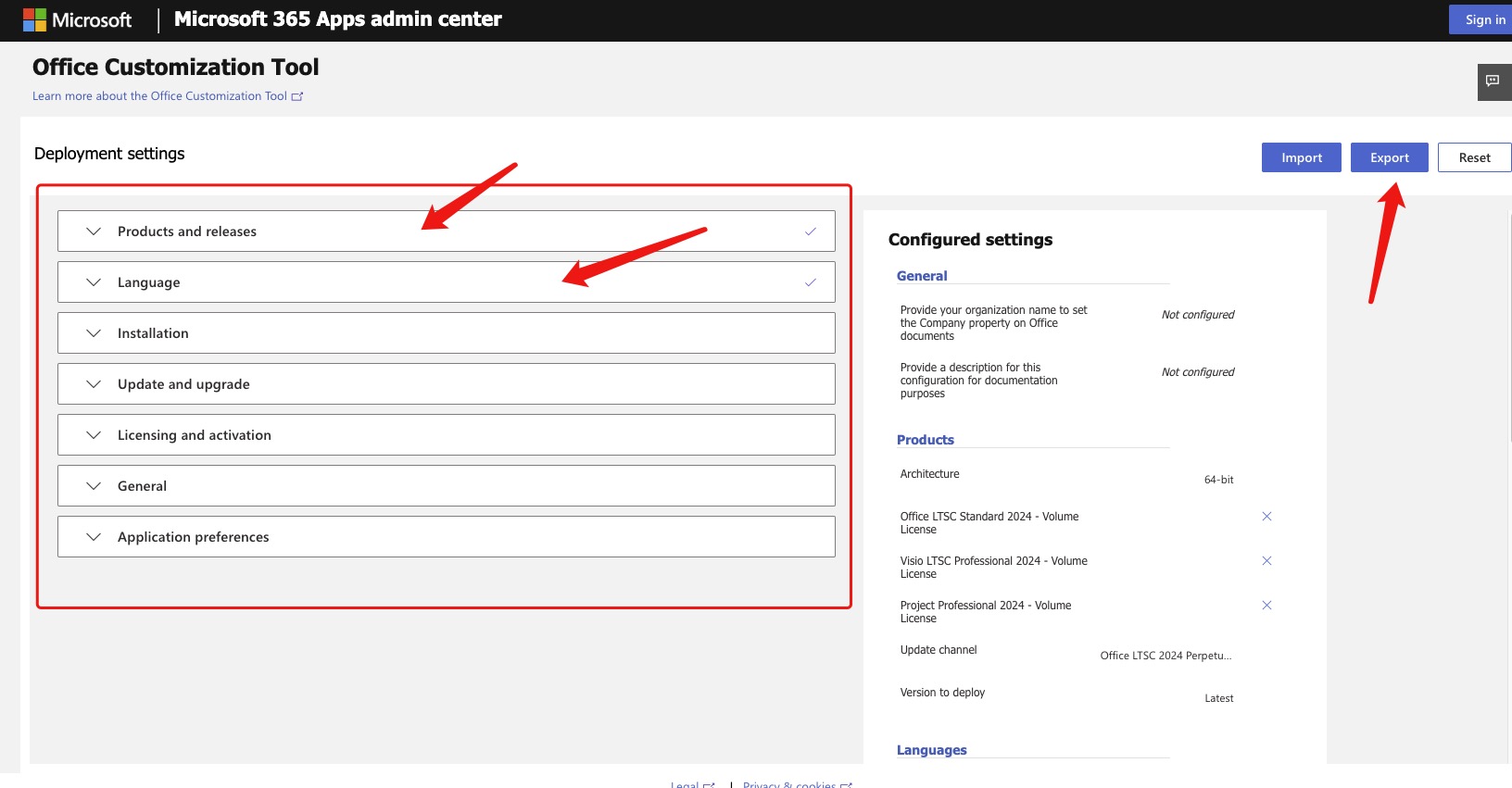Click the Export button

click(x=1390, y=157)
